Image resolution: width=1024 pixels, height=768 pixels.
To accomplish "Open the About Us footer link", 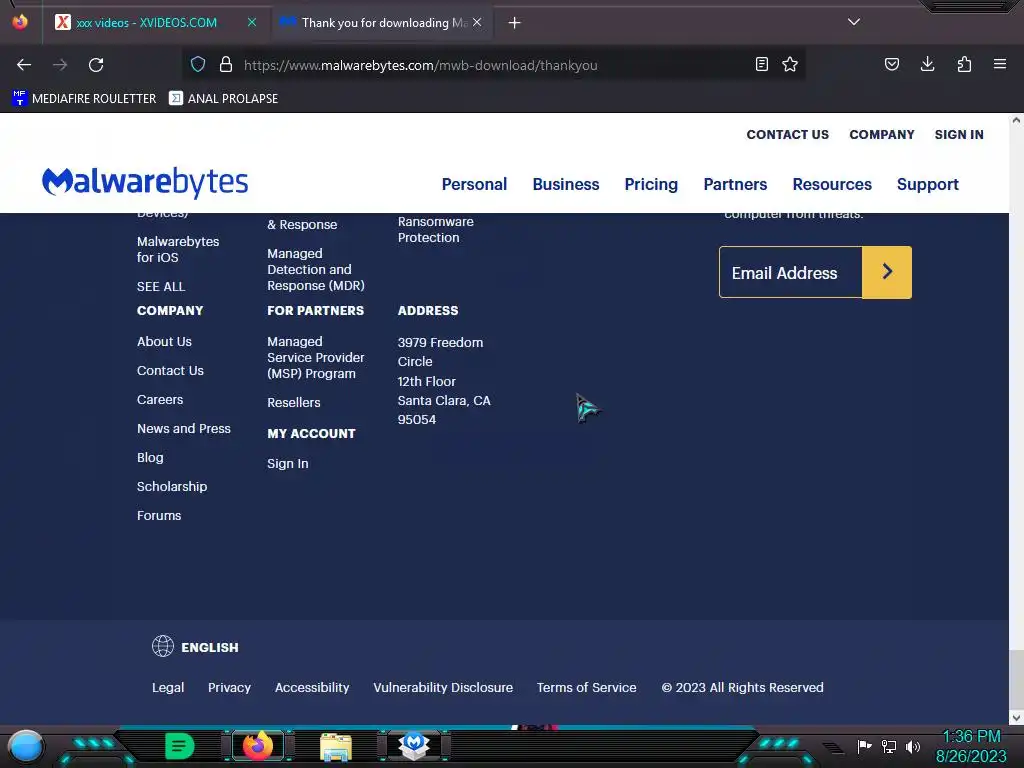I will click(164, 342).
